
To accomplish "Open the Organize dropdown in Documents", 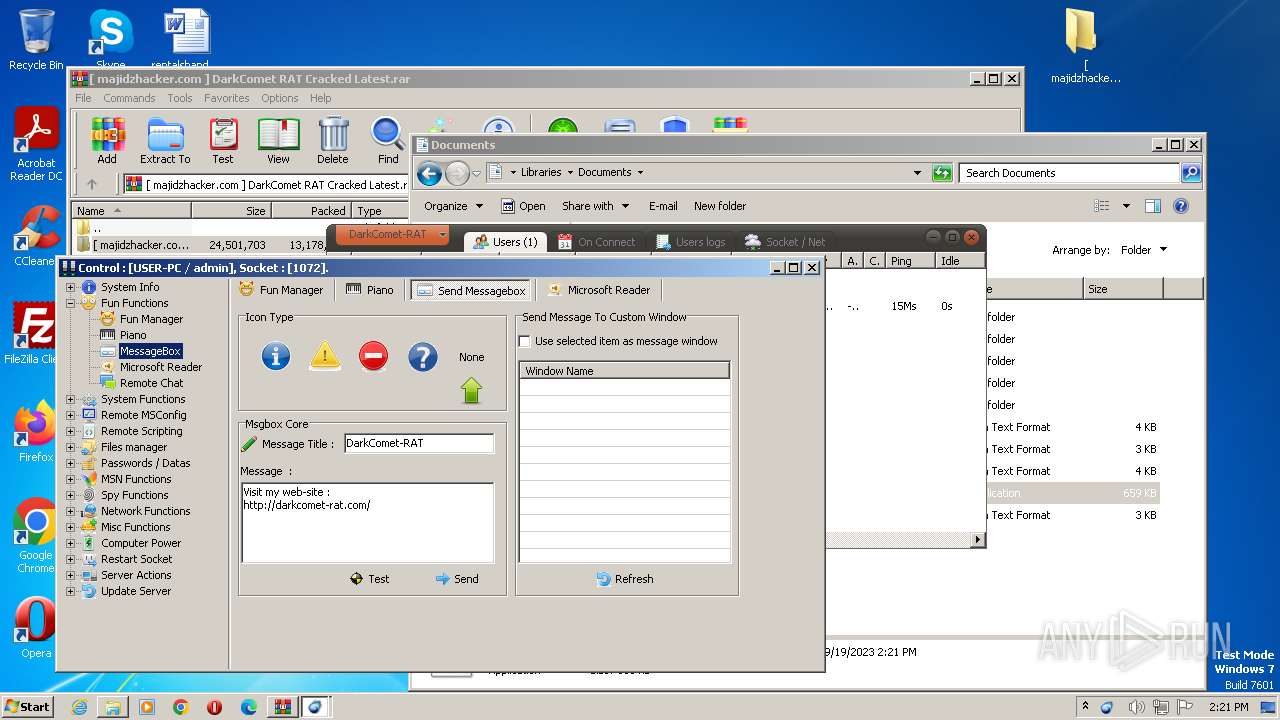I will coord(453,206).
